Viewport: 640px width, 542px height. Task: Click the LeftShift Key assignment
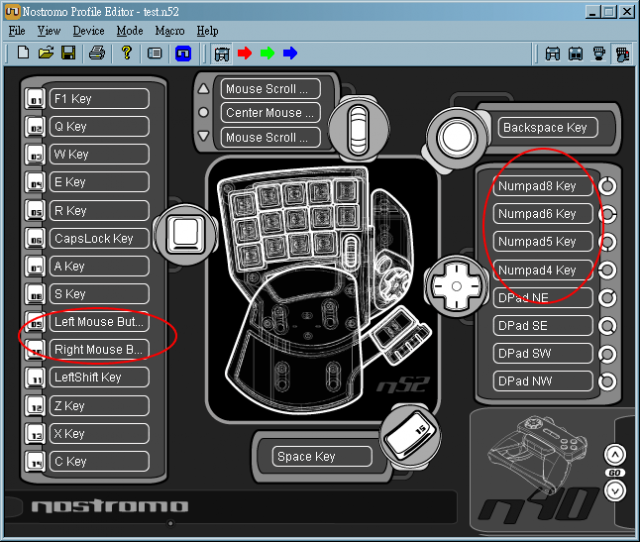coord(99,378)
